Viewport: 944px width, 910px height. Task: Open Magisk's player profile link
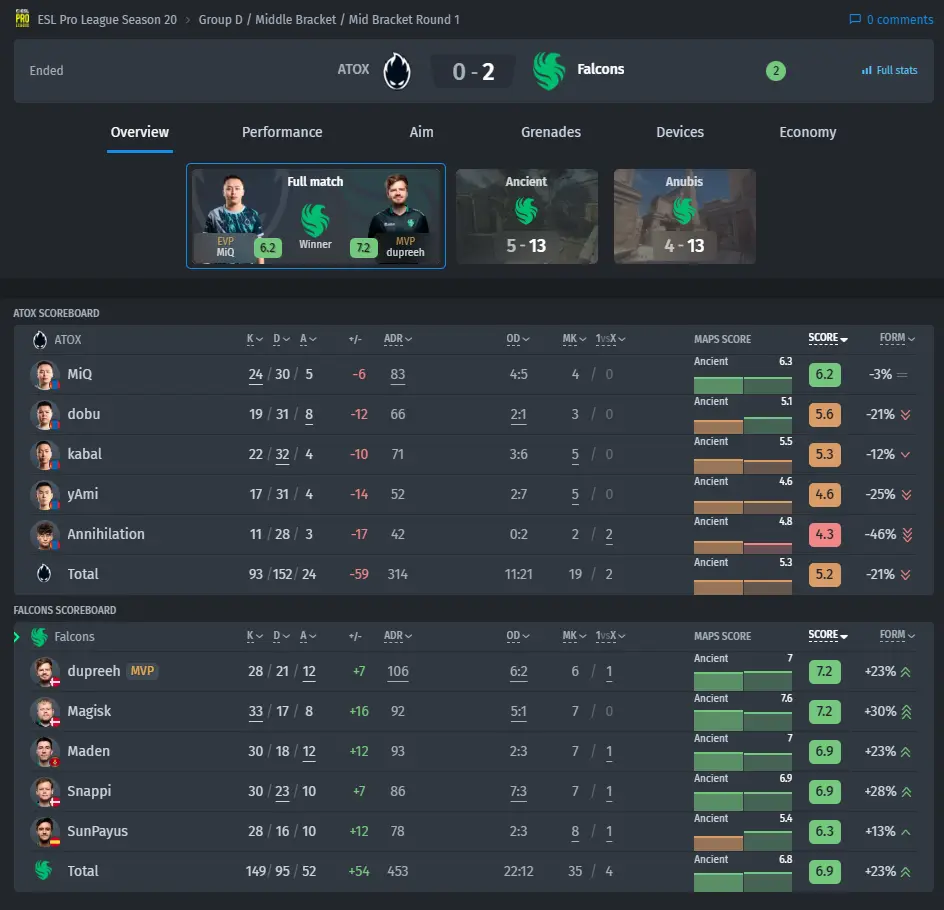click(89, 711)
